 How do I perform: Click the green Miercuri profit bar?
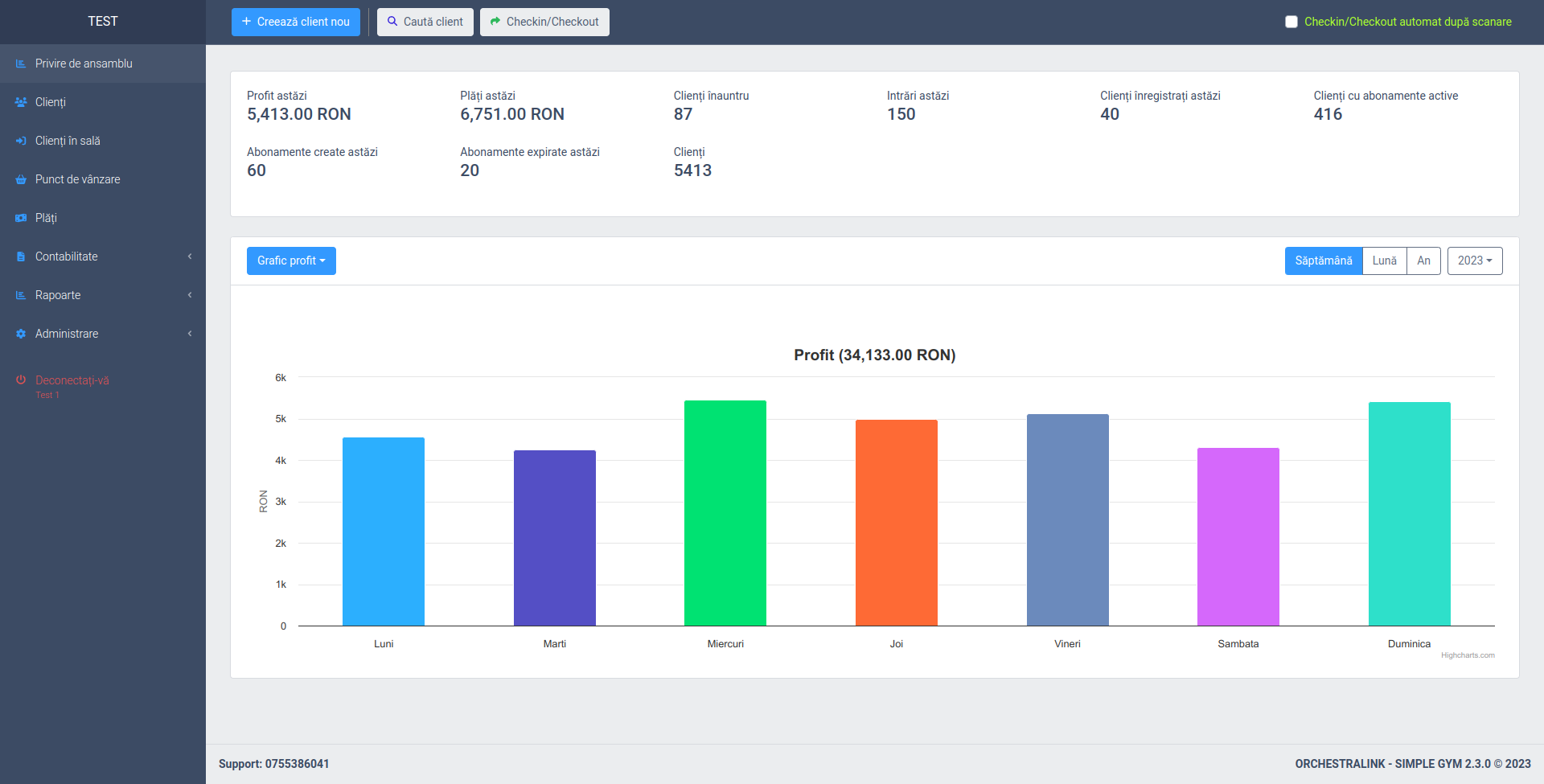click(725, 513)
